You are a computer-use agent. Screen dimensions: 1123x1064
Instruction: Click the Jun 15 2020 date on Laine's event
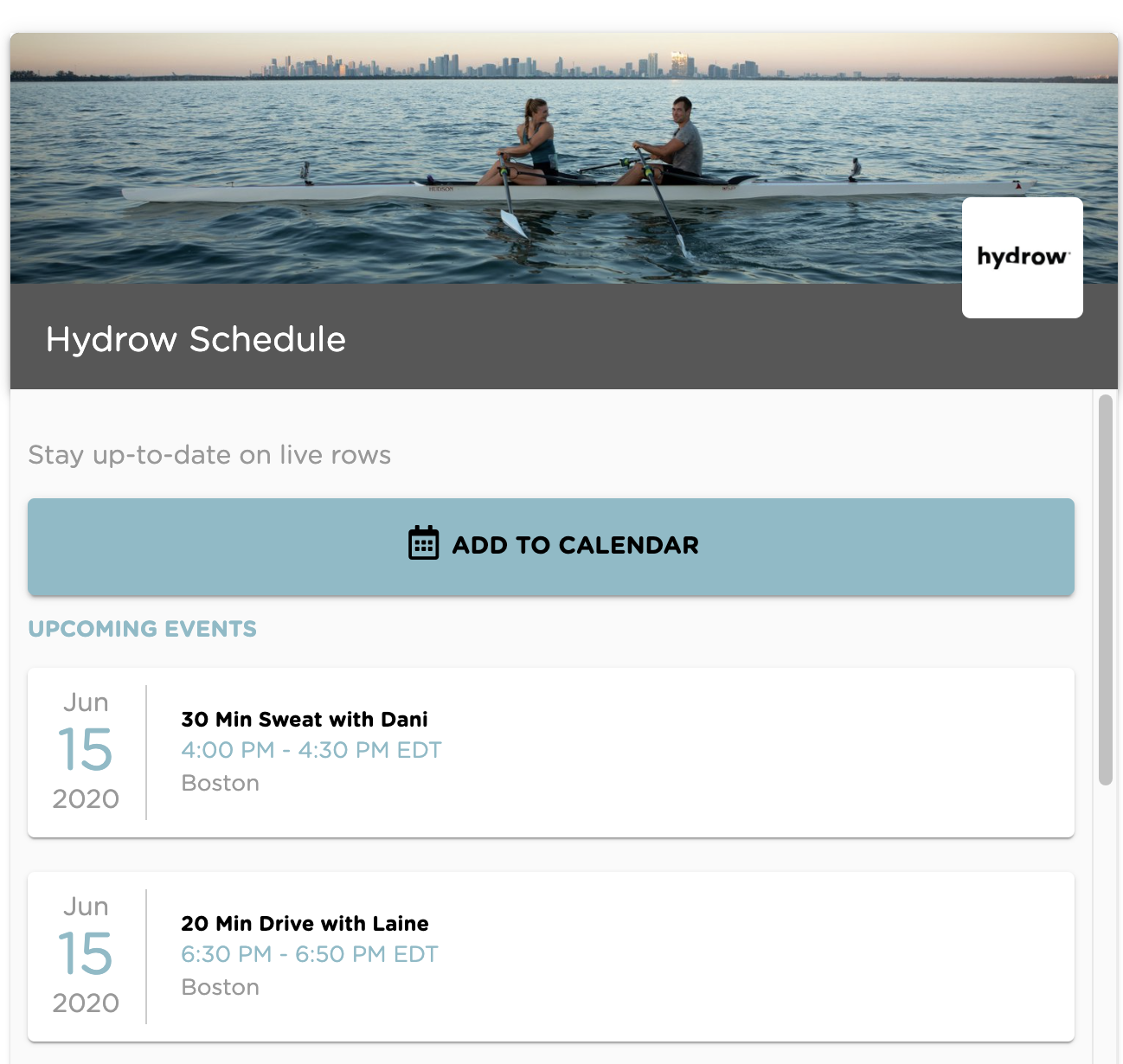point(86,955)
